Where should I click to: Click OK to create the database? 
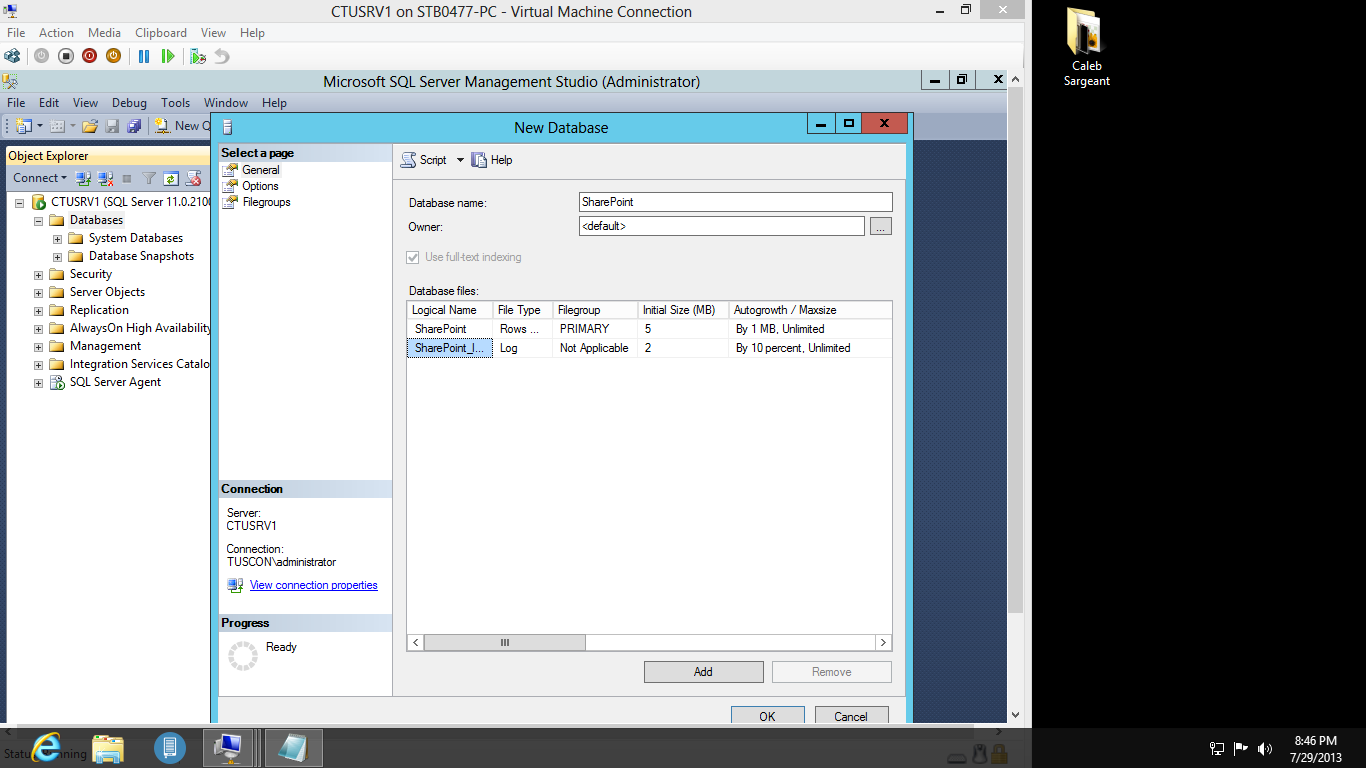(x=767, y=715)
